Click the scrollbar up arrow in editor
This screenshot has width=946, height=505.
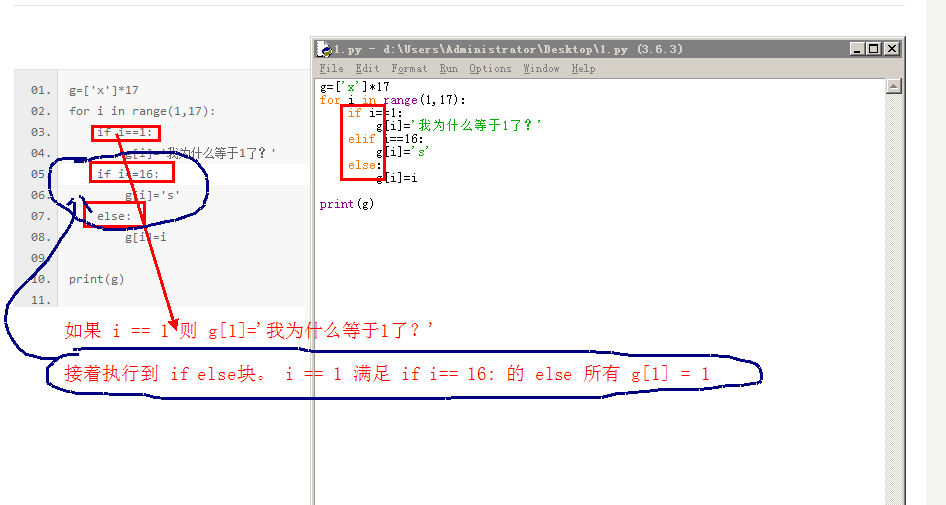tap(893, 88)
